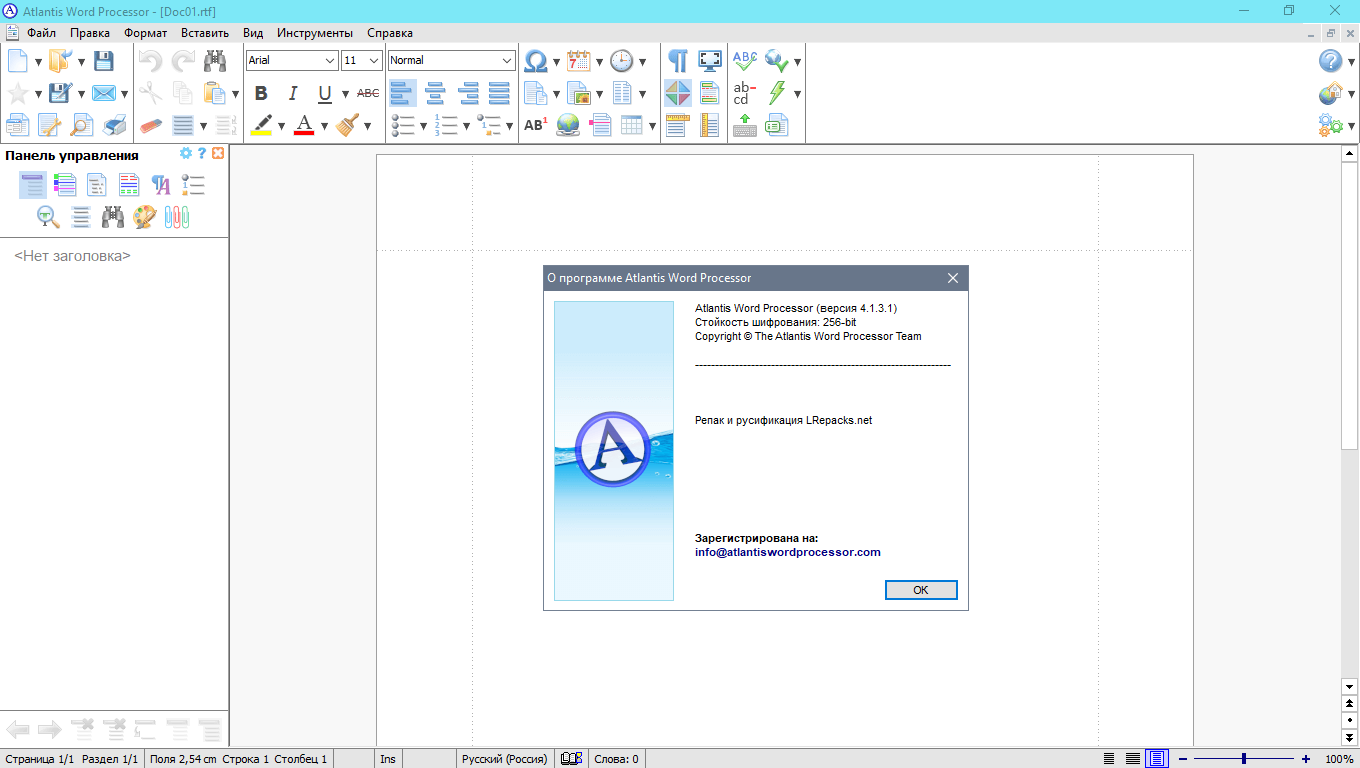This screenshot has height=768, width=1360.
Task: Click the insert picture icon
Action: pyautogui.click(x=579, y=94)
